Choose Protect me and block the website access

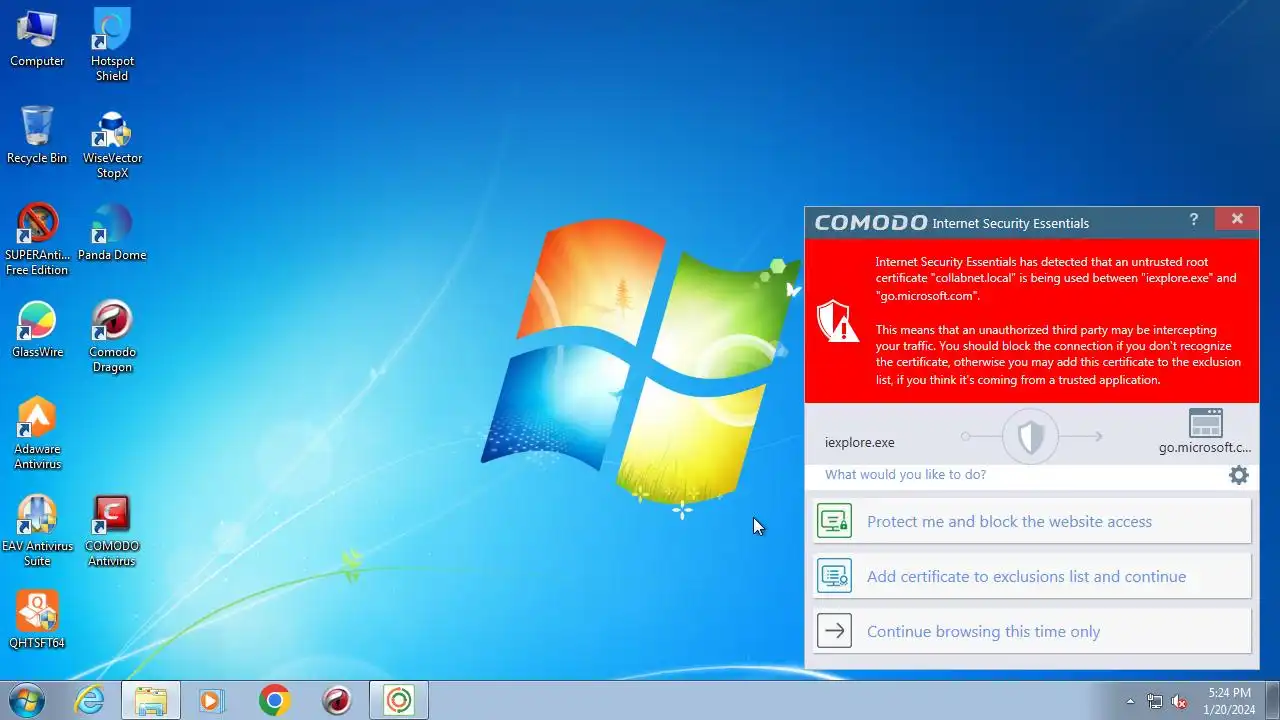[1033, 521]
